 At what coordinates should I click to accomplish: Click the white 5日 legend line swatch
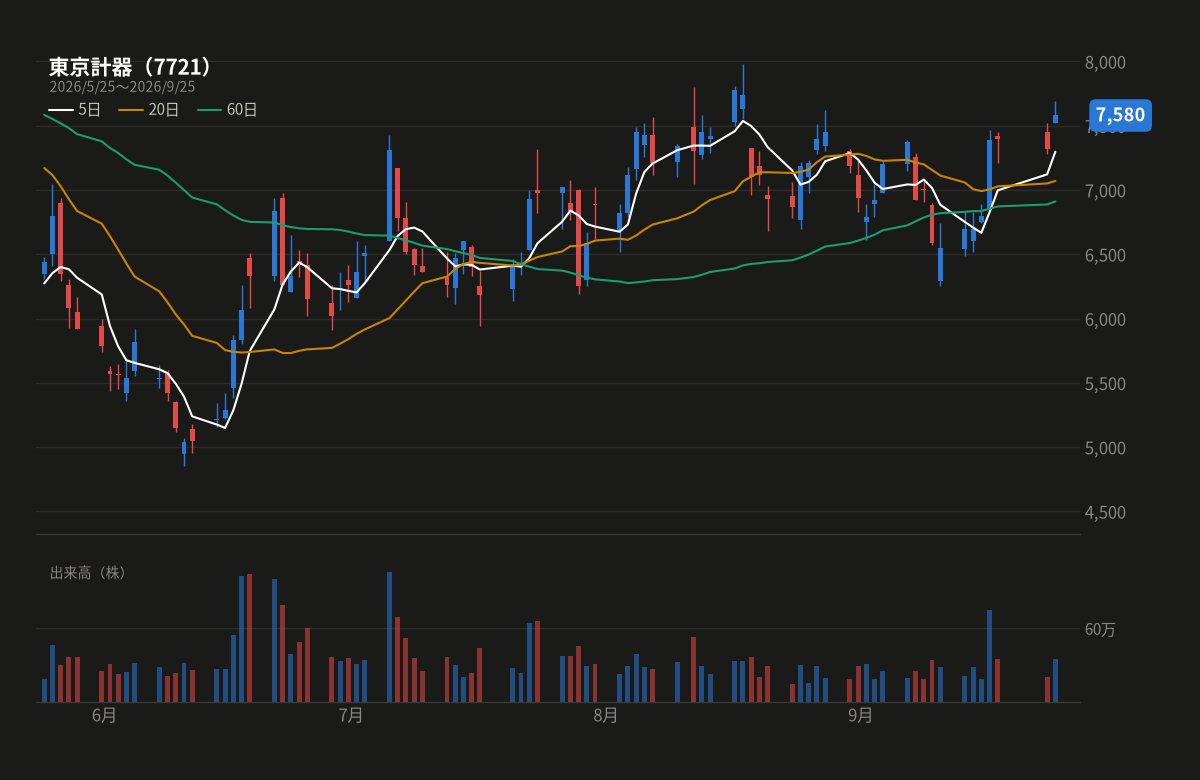(61, 110)
